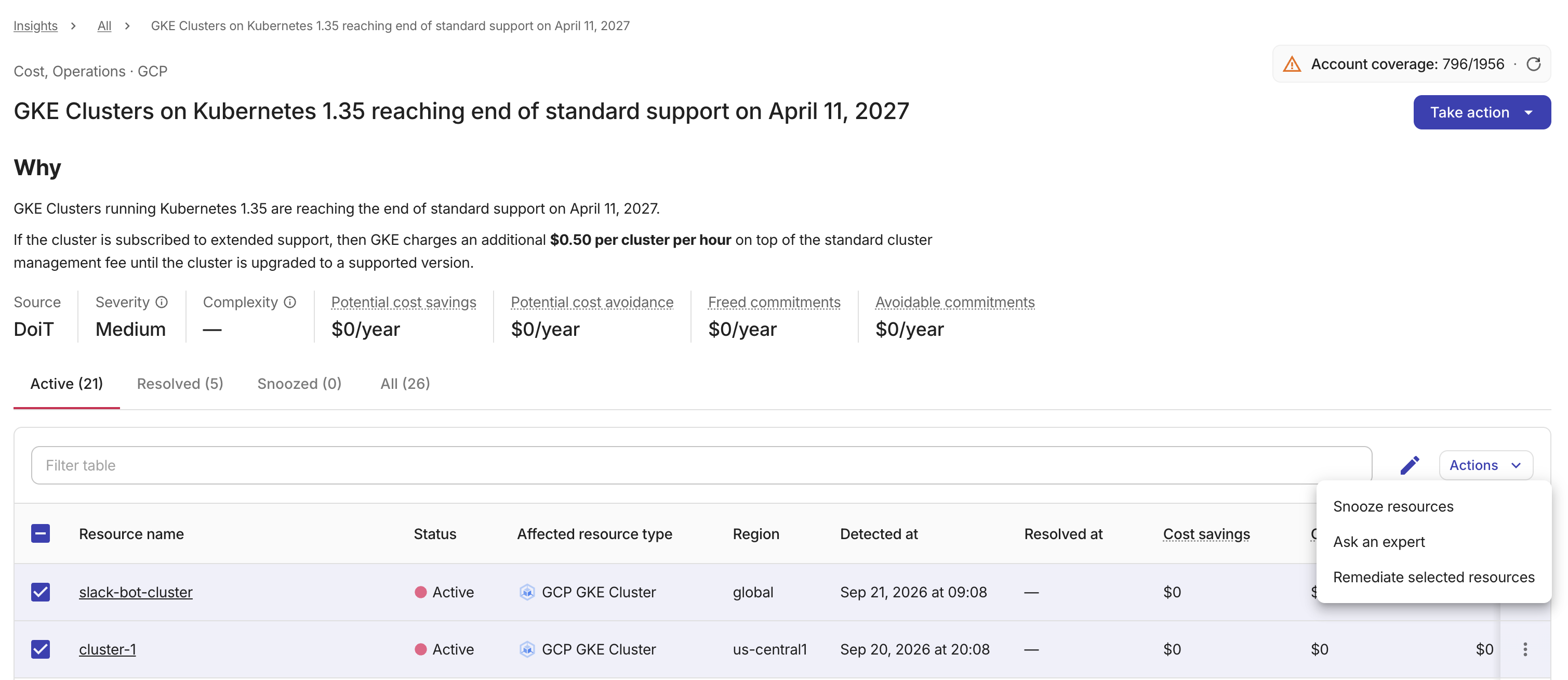Sort by Affected resource type column header
1568x680 pixels.
pyautogui.click(x=594, y=534)
